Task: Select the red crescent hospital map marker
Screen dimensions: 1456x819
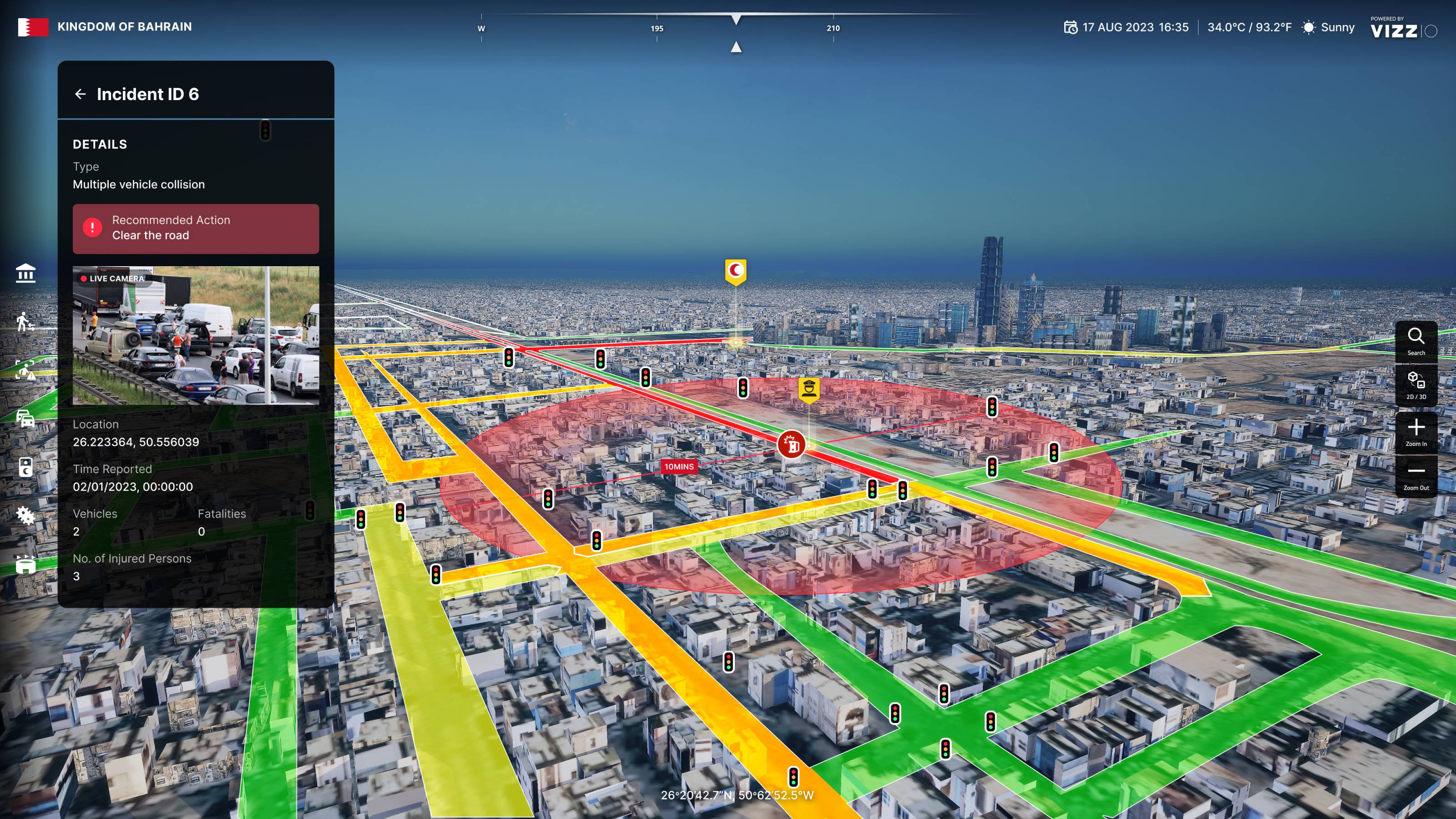Action: pyautogui.click(x=735, y=271)
